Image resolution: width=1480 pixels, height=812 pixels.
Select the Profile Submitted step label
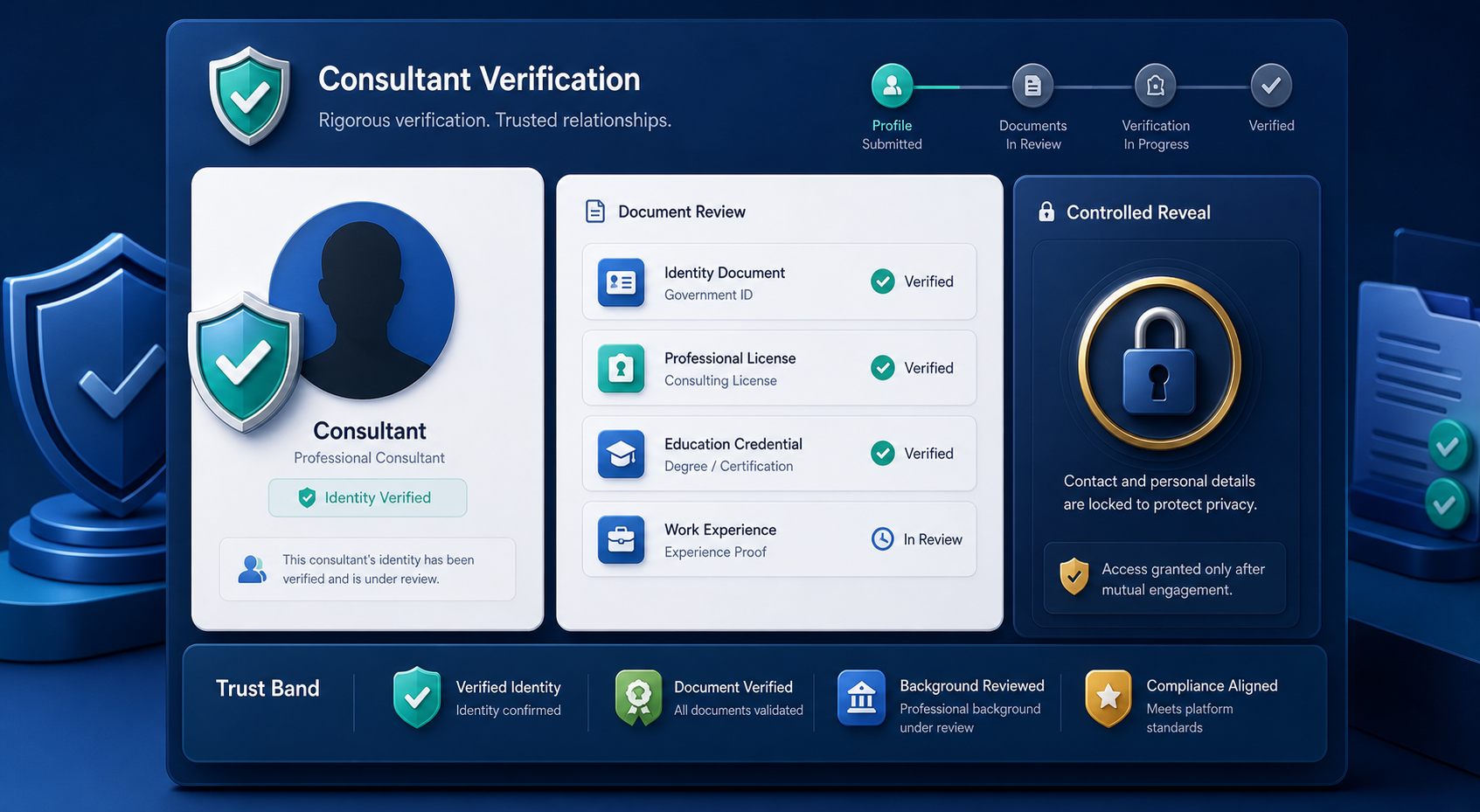click(892, 135)
